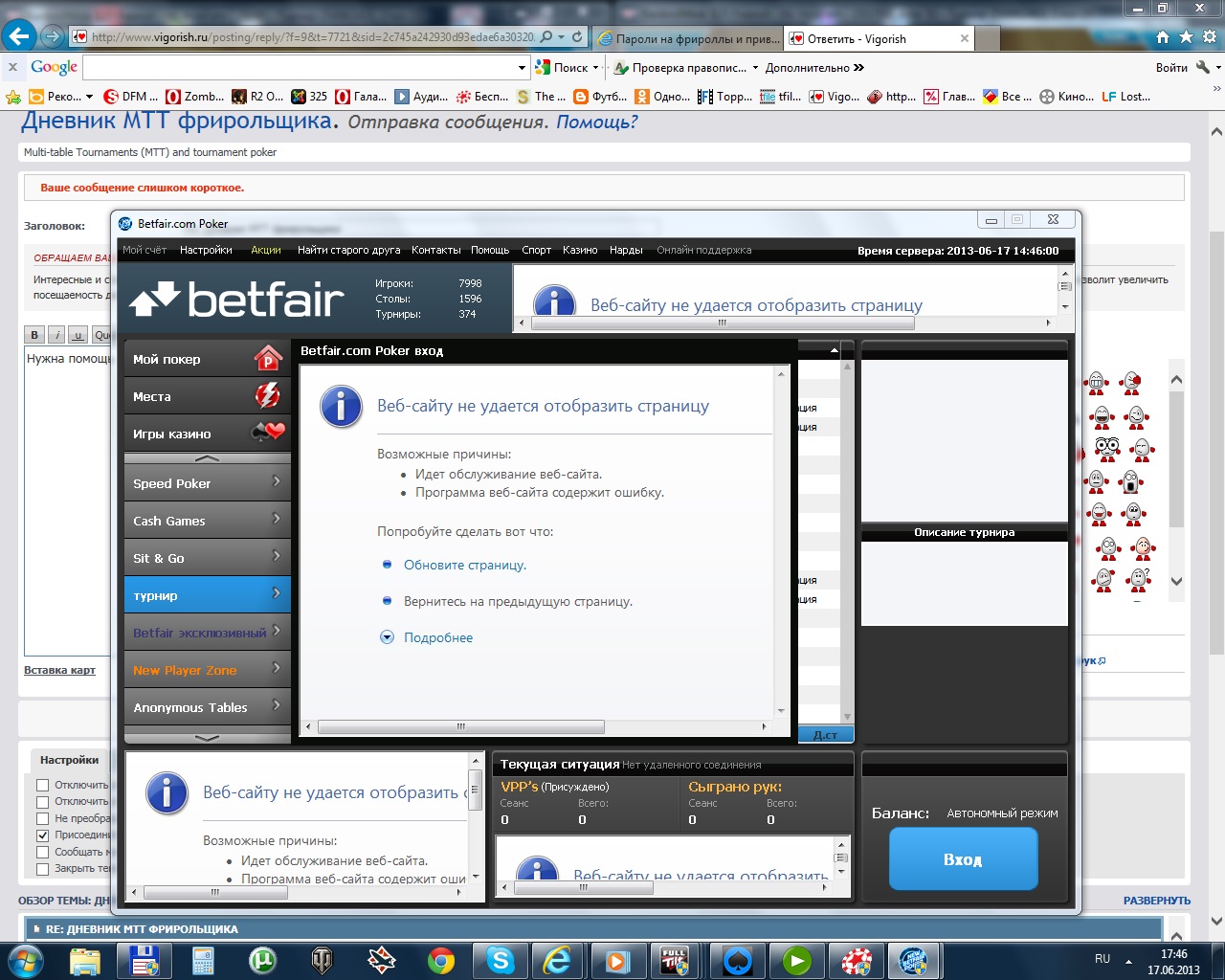
Task: Open the Google search box dropdown arrow
Action: pos(522,68)
